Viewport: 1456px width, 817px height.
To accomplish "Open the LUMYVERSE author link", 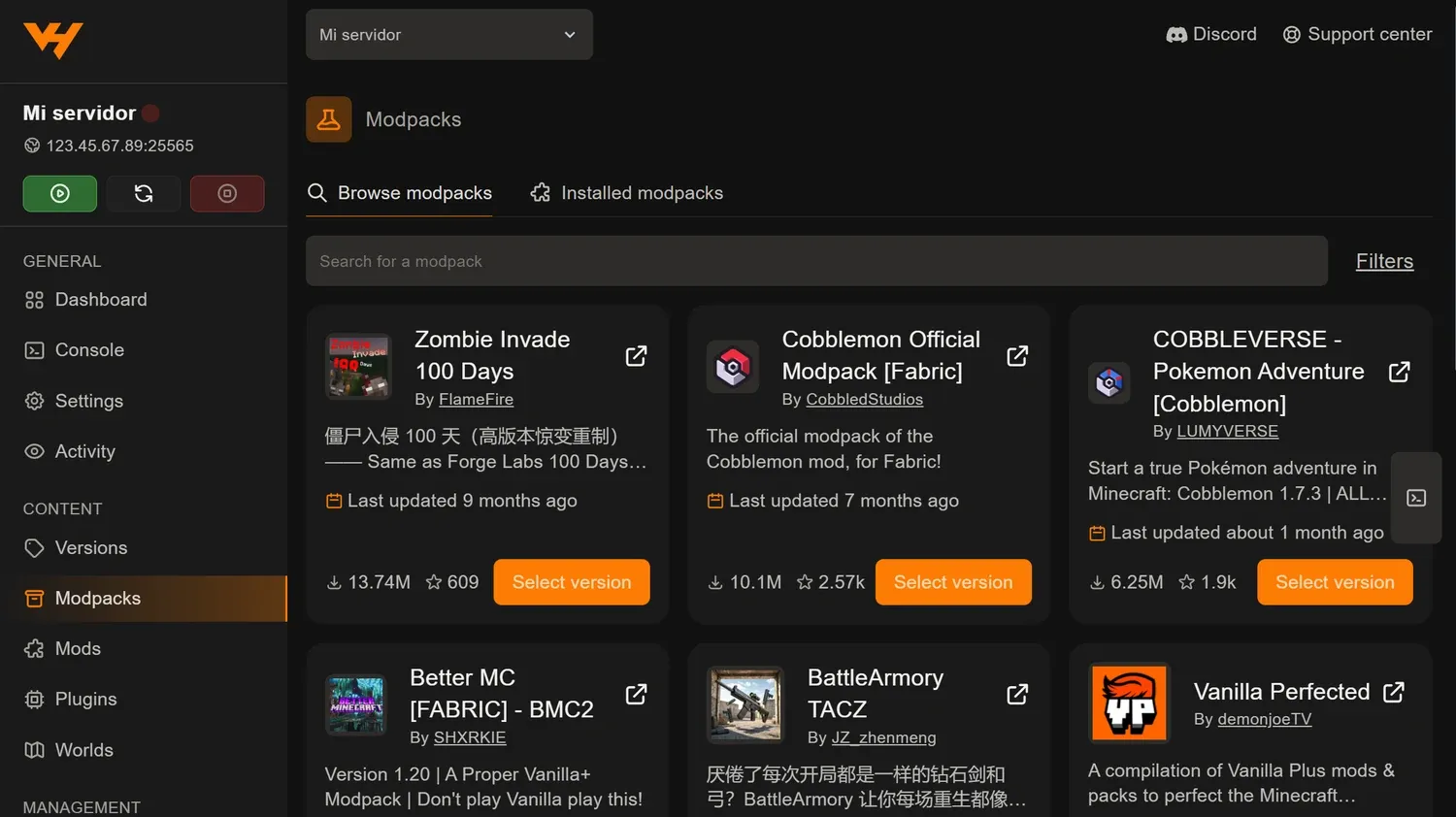I will (1227, 432).
